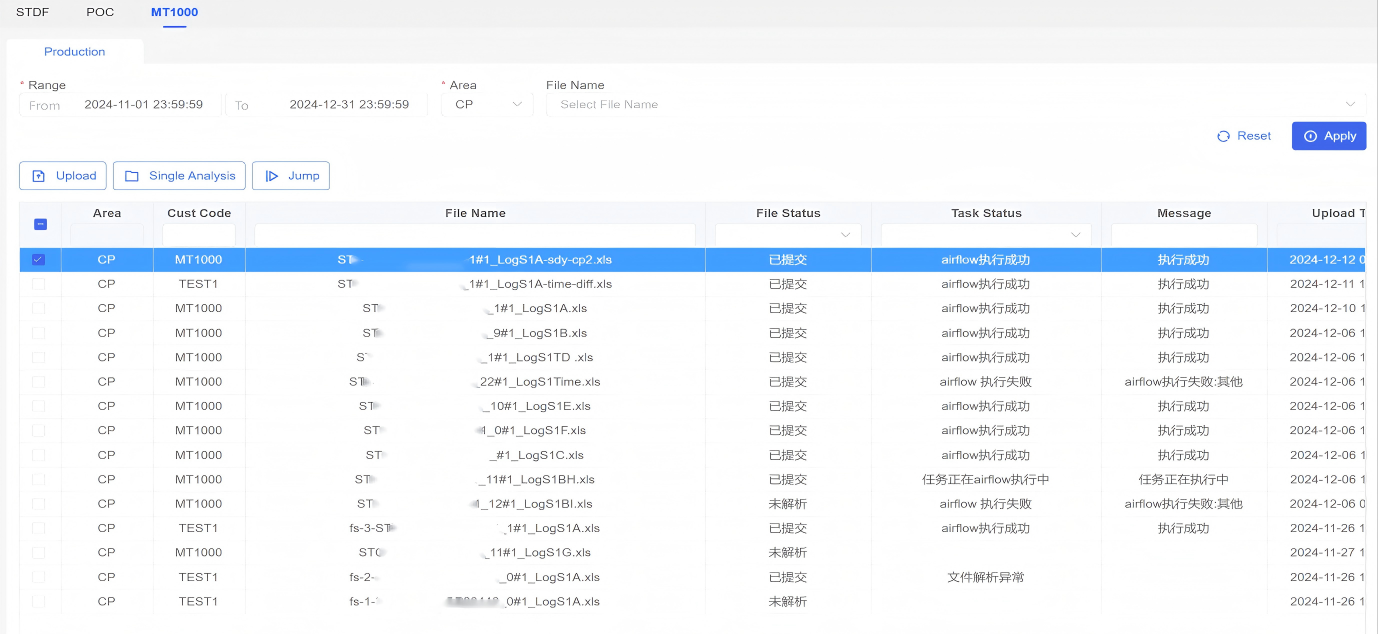This screenshot has width=1378, height=634.
Task: Click the File Name column filter box
Action: [475, 234]
